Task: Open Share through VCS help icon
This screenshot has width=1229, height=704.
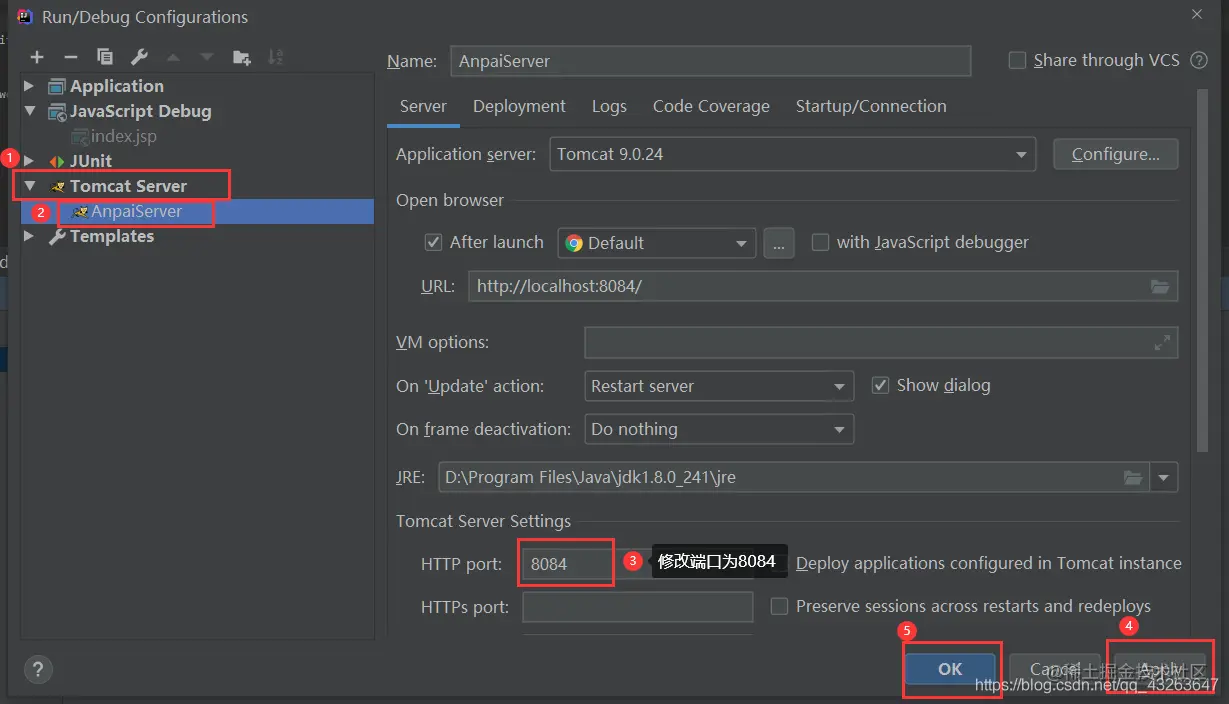Action: [x=1200, y=60]
